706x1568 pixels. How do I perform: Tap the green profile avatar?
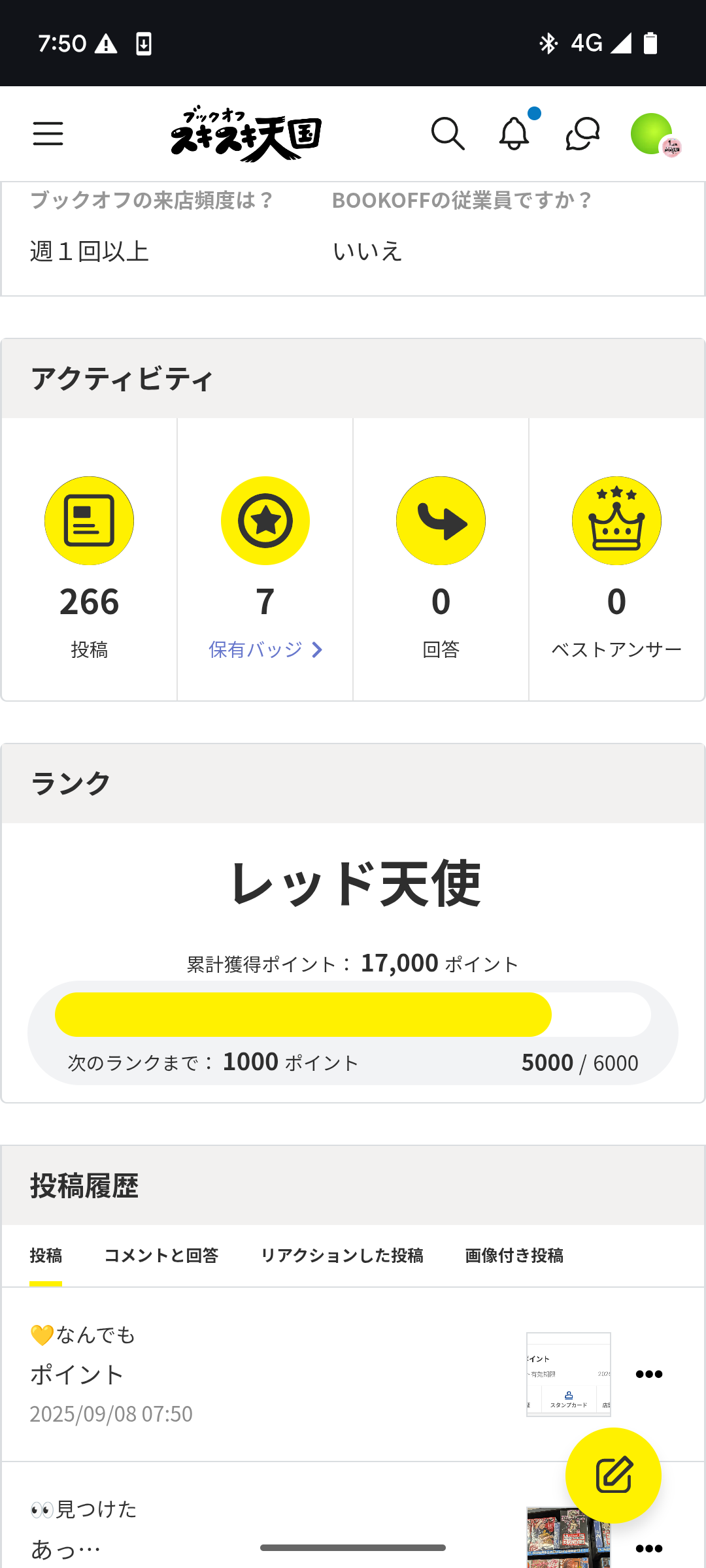652,134
